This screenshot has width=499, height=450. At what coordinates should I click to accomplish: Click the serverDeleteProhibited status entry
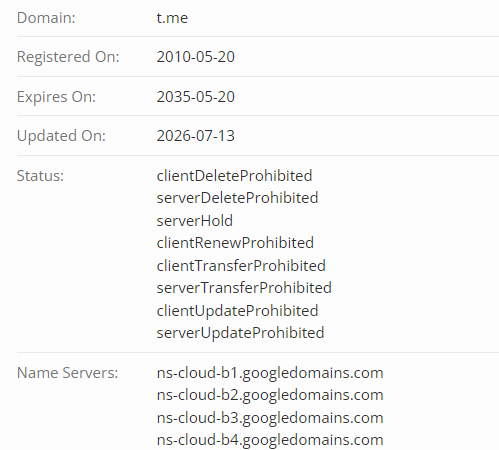(237, 198)
